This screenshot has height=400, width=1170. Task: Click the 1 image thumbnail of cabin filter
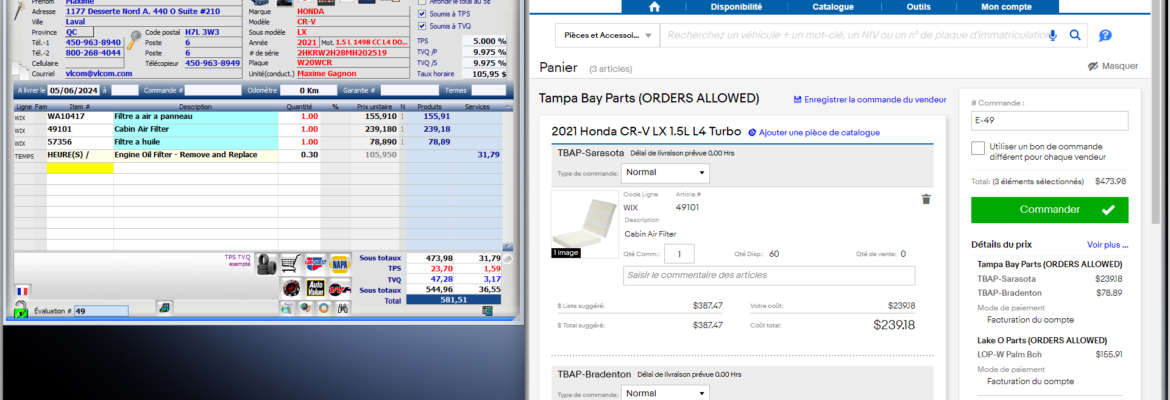pos(585,224)
